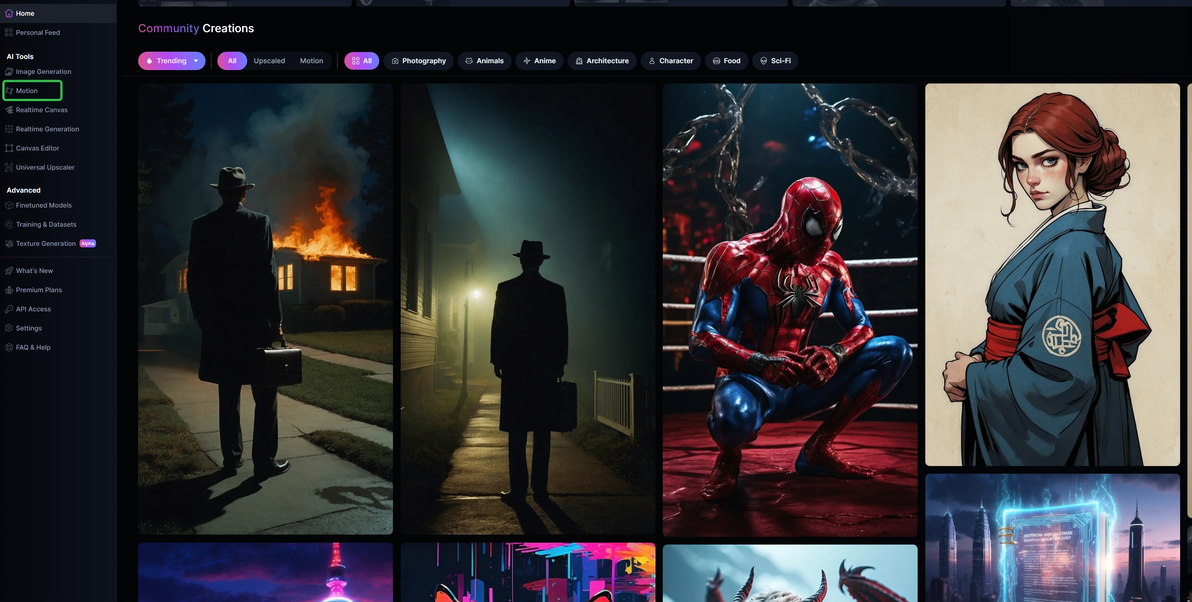
Task: Open Canvas Editor label
Action: pyautogui.click(x=37, y=148)
